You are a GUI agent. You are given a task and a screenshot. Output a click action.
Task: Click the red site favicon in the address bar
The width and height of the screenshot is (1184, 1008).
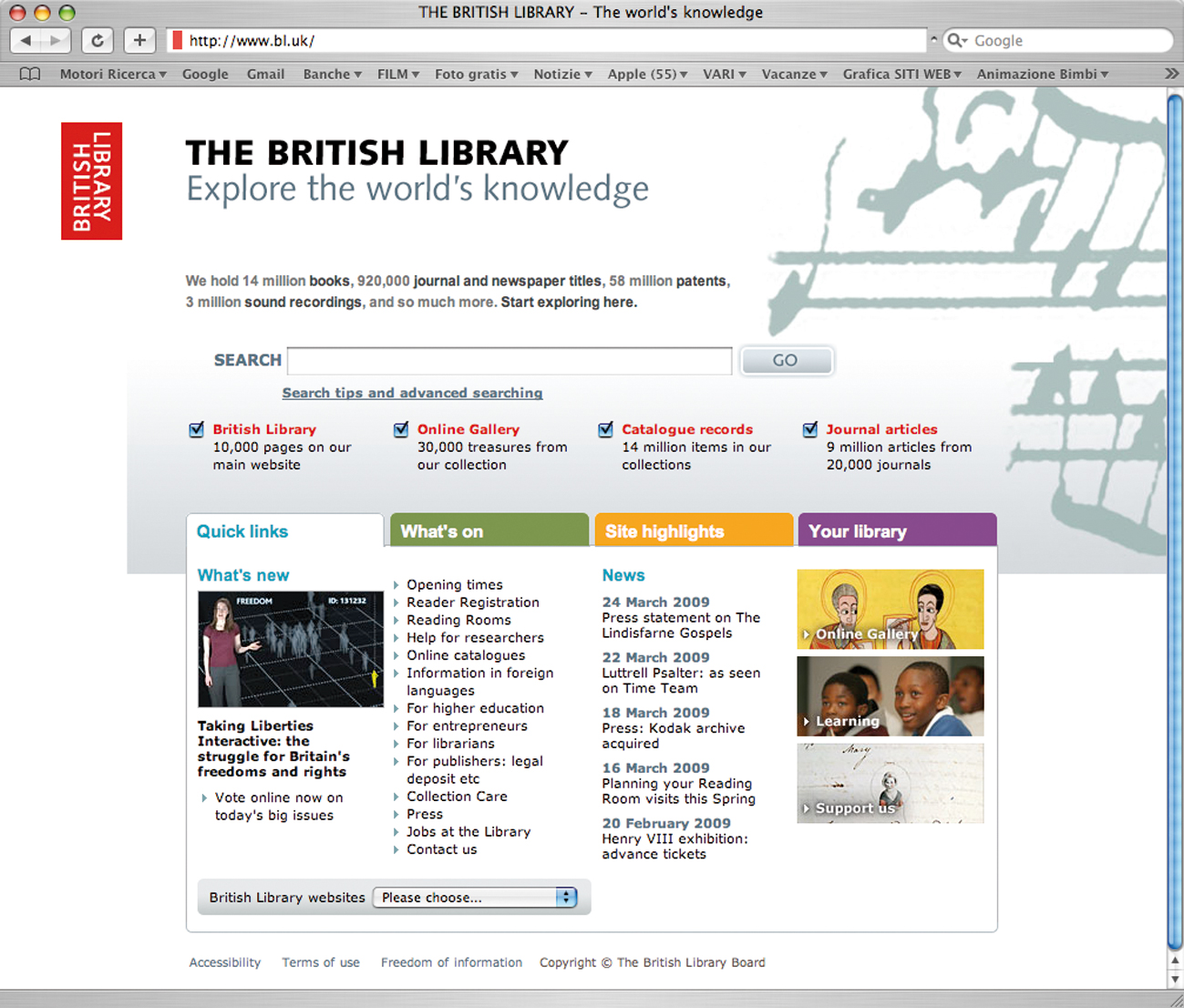pos(177,41)
